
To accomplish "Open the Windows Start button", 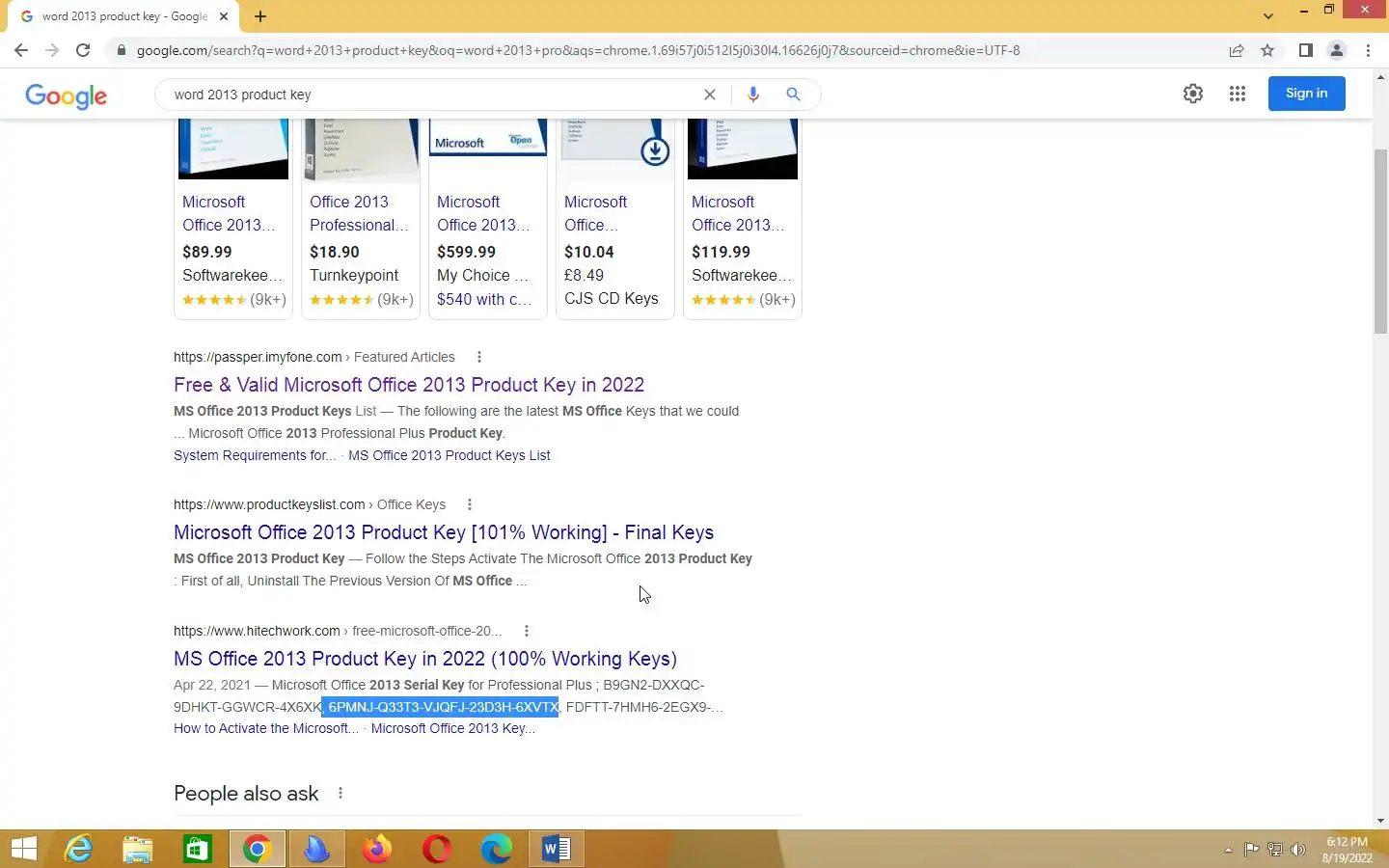I will (23, 849).
